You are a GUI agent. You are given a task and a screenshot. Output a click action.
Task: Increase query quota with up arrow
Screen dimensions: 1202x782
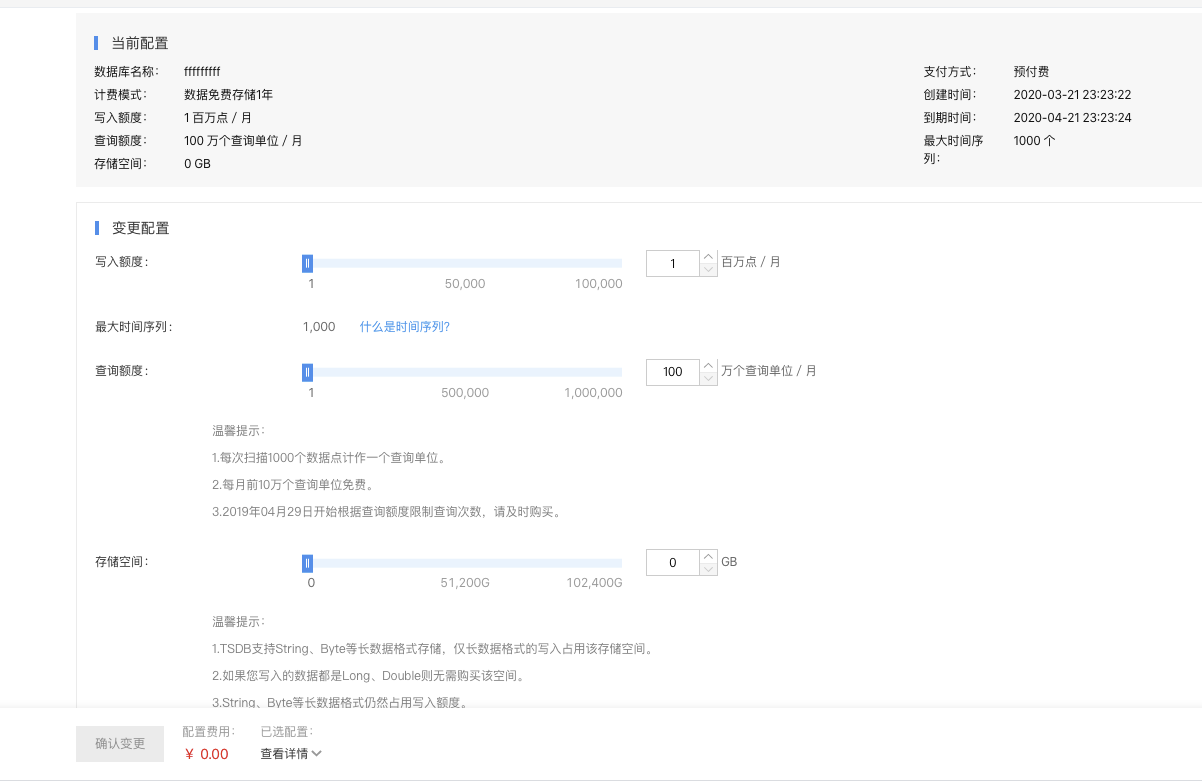[x=708, y=366]
